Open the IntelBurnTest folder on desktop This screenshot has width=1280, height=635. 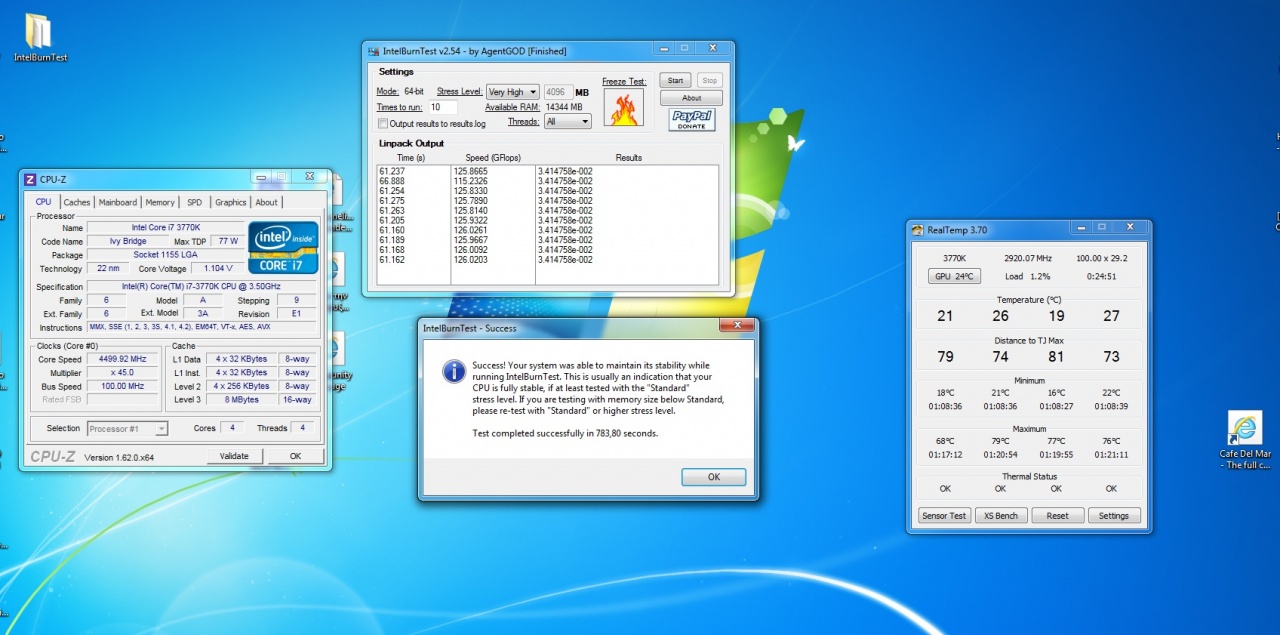pyautogui.click(x=40, y=38)
